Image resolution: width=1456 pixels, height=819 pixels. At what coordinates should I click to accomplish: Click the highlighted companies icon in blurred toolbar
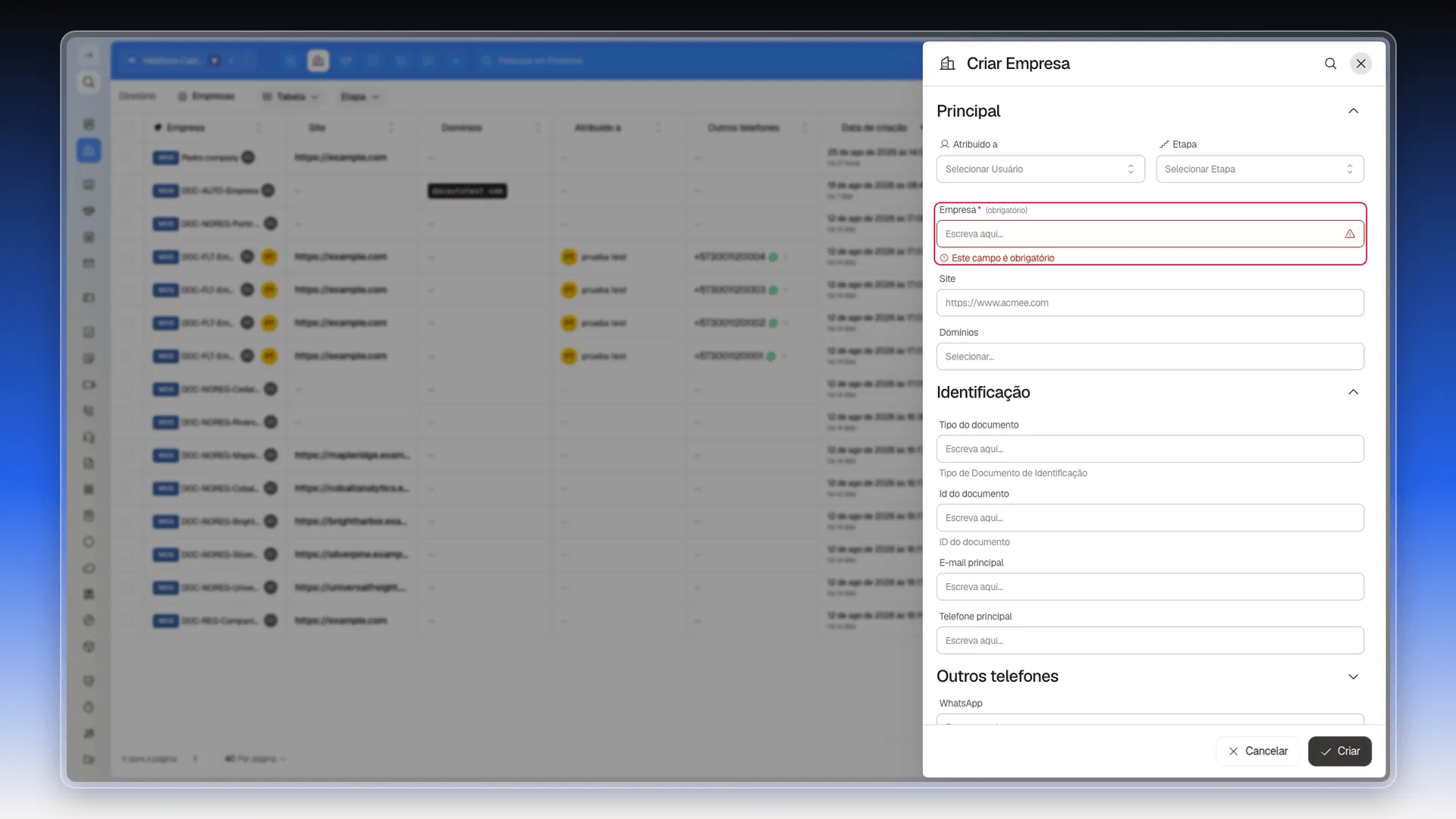[x=318, y=61]
